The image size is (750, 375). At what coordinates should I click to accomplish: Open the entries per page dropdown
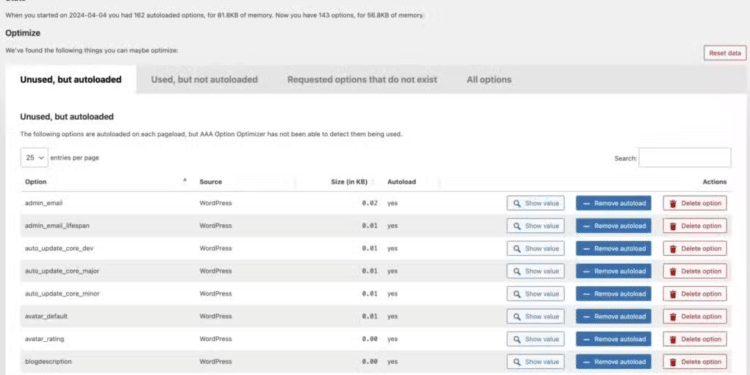[x=34, y=157]
